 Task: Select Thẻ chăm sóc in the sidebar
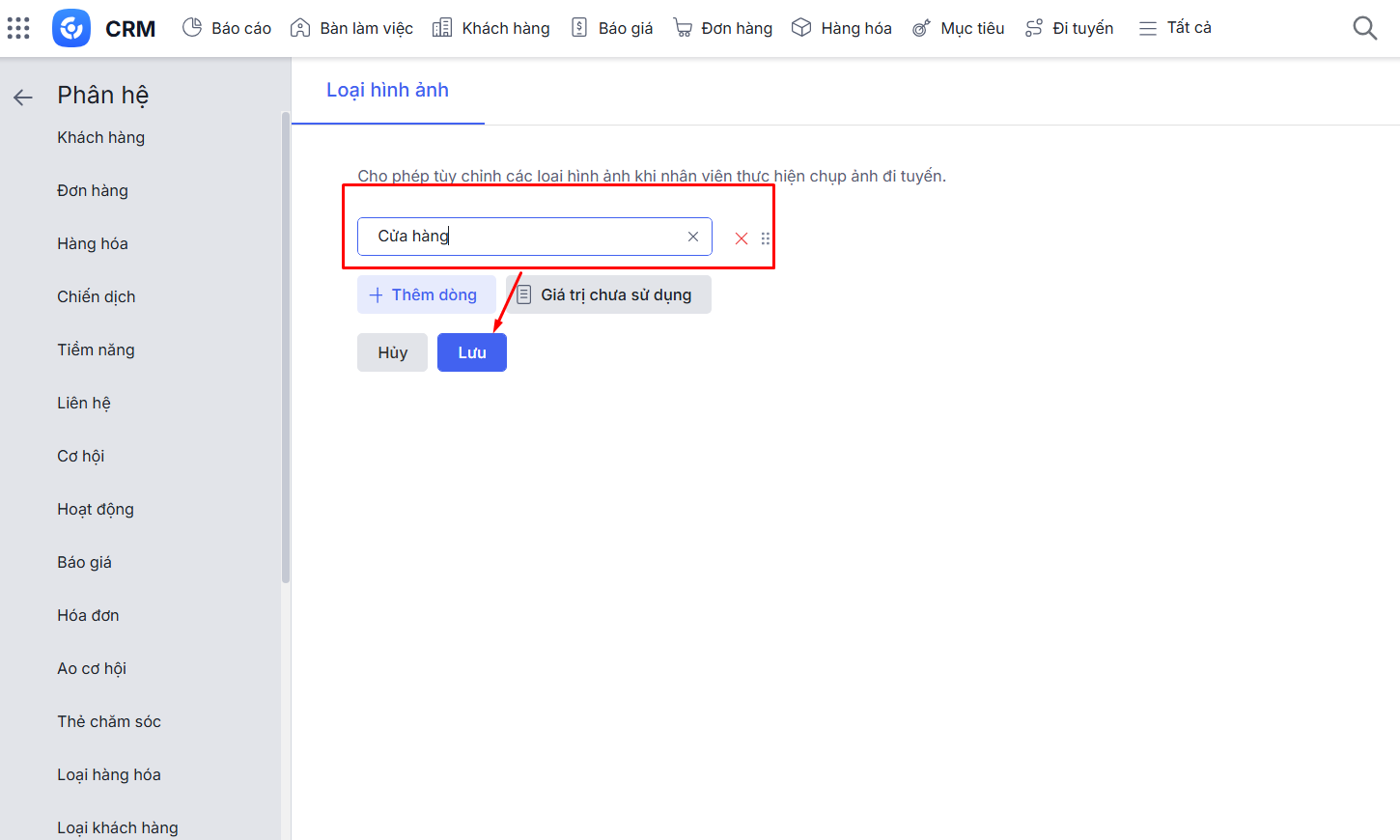point(109,721)
